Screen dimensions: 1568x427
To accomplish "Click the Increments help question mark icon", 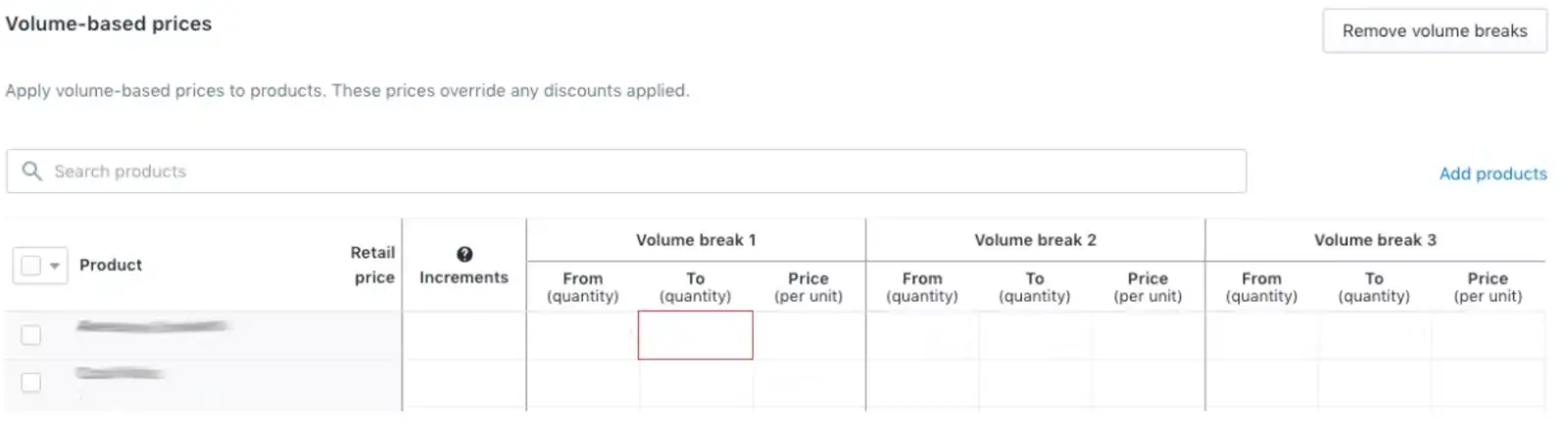I will pyautogui.click(x=465, y=255).
